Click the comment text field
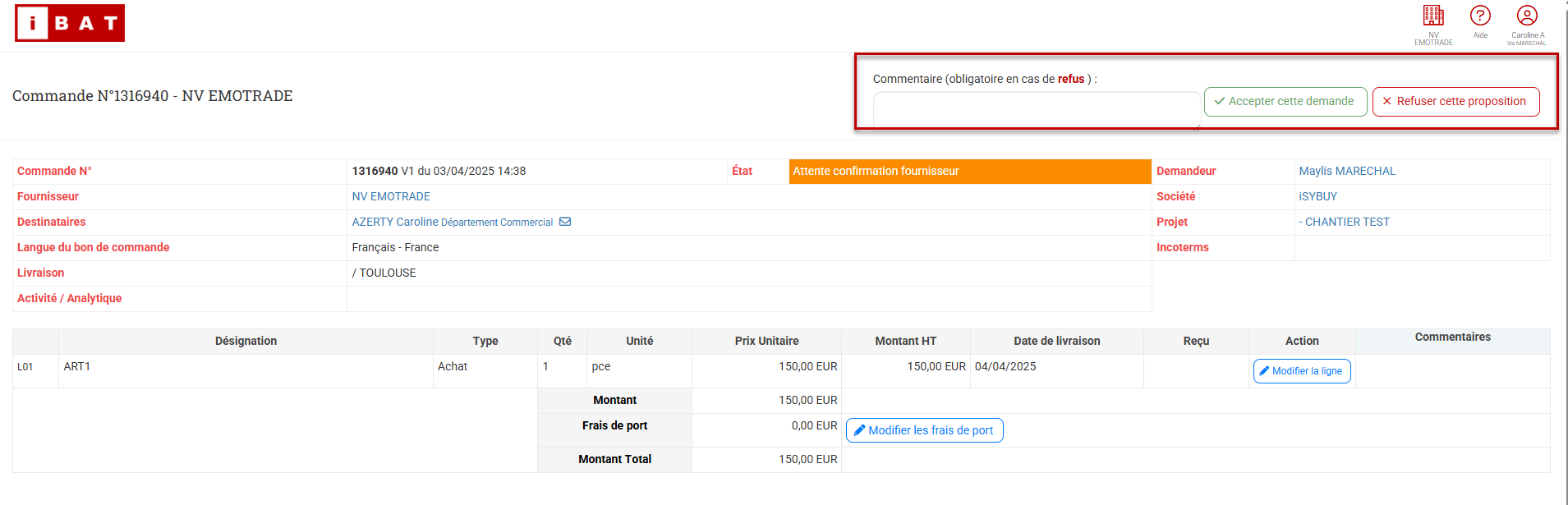This screenshot has width=1568, height=505. click(x=1037, y=111)
